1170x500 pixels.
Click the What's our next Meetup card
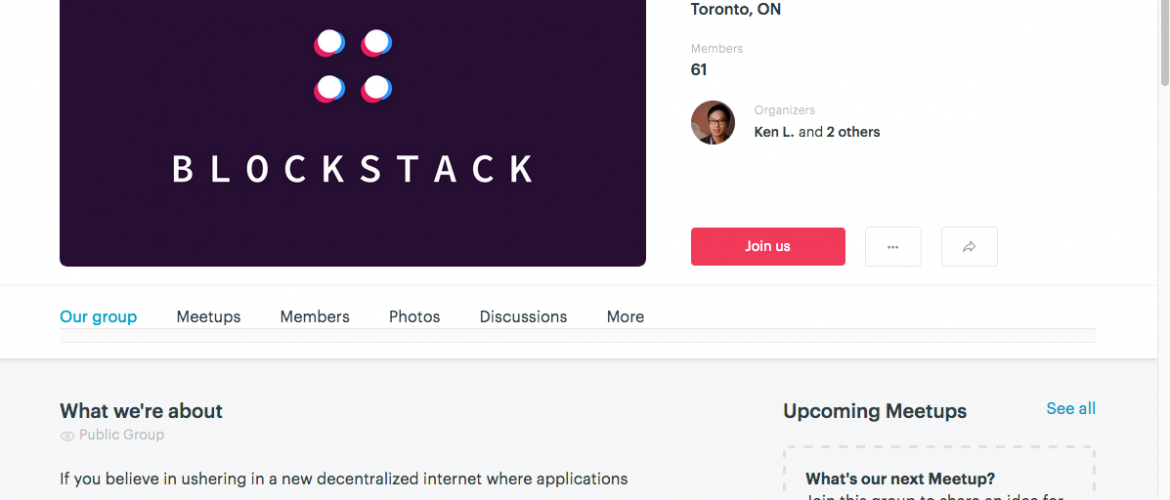tap(939, 480)
